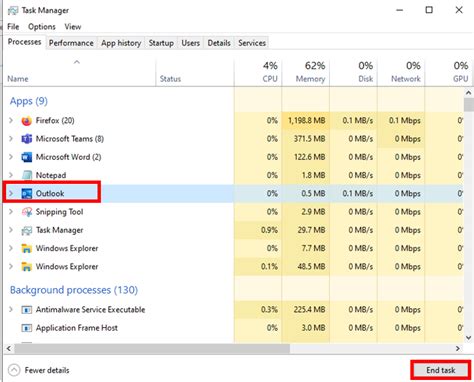
Task: Expand the Antimalware Service Executable entry
Action: coord(11,310)
